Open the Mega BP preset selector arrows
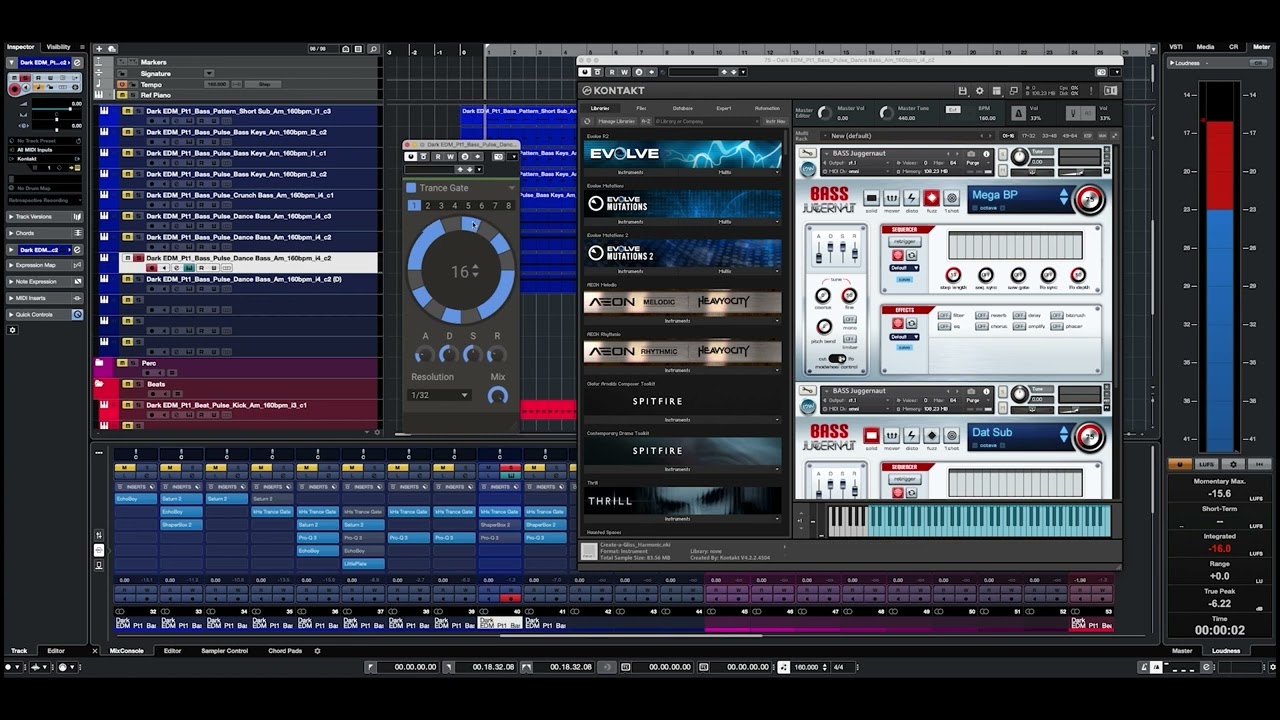The height and width of the screenshot is (720, 1280). (x=1063, y=197)
